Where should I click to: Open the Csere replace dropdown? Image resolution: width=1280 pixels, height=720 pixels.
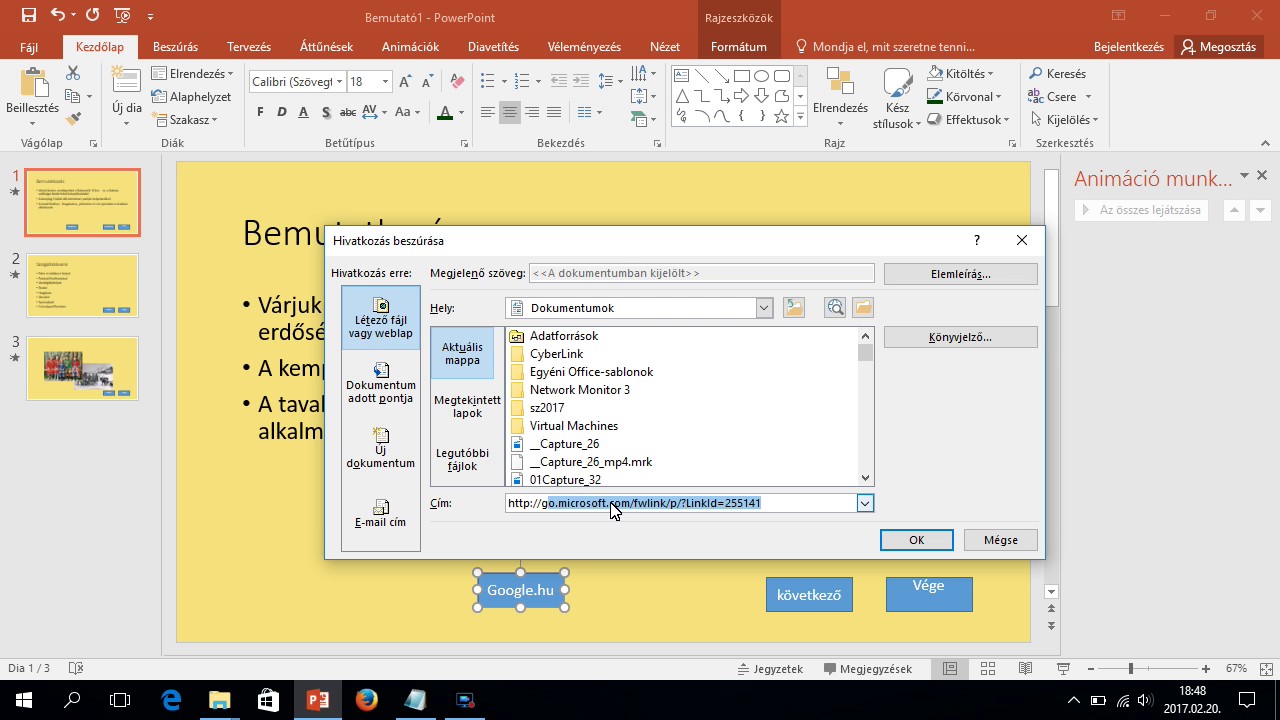click(x=1059, y=97)
